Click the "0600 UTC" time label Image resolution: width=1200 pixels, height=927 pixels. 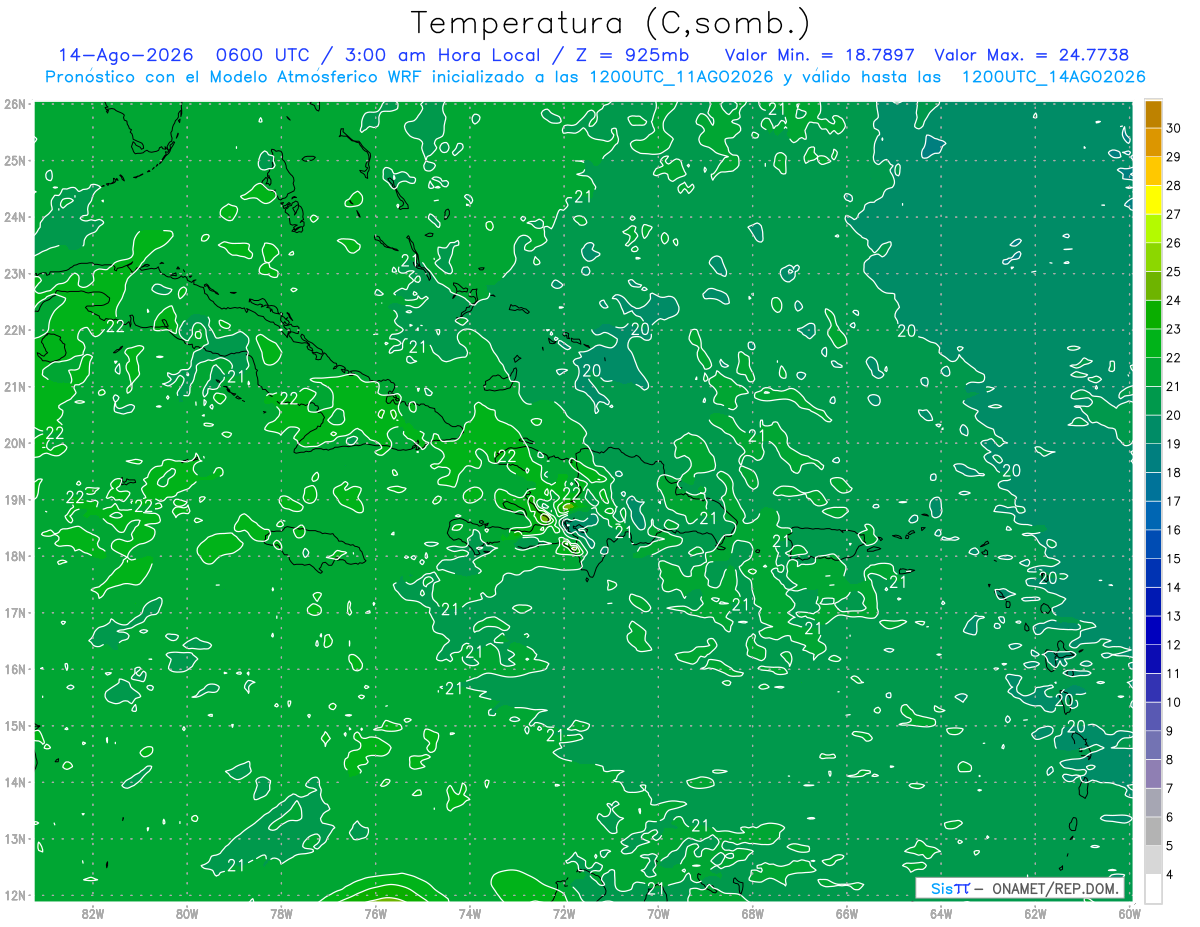[261, 55]
